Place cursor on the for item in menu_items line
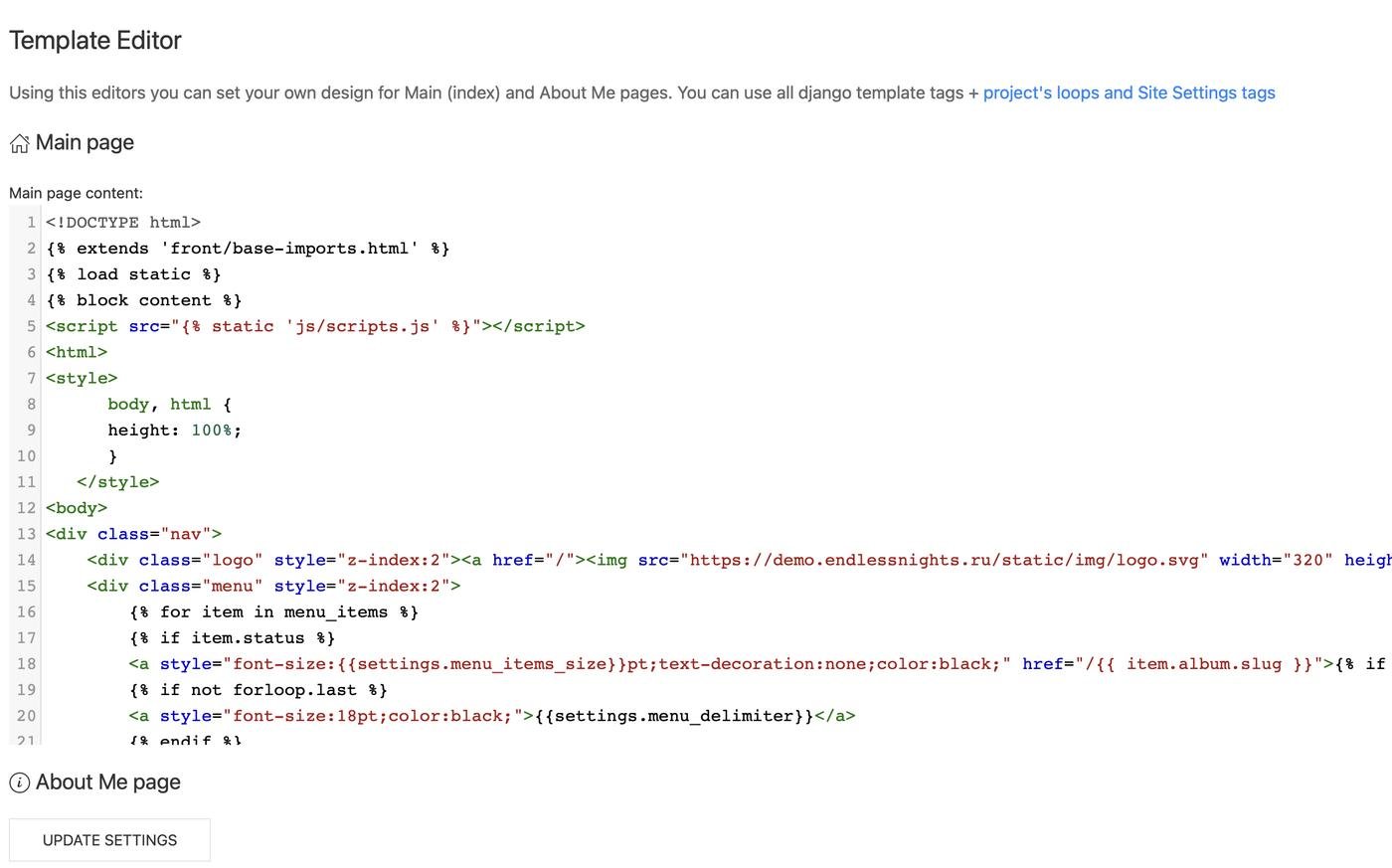Viewport: 1392px width, 868px height. [273, 612]
